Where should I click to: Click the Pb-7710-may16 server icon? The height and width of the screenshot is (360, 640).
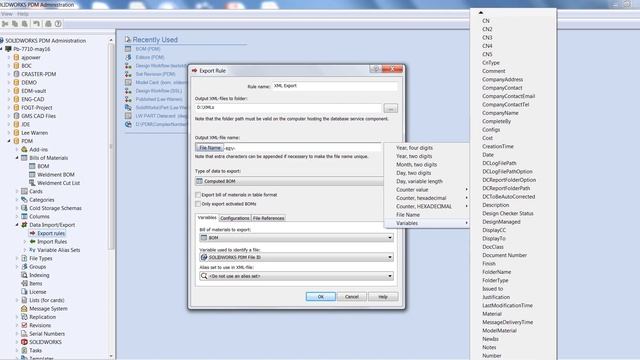8,49
